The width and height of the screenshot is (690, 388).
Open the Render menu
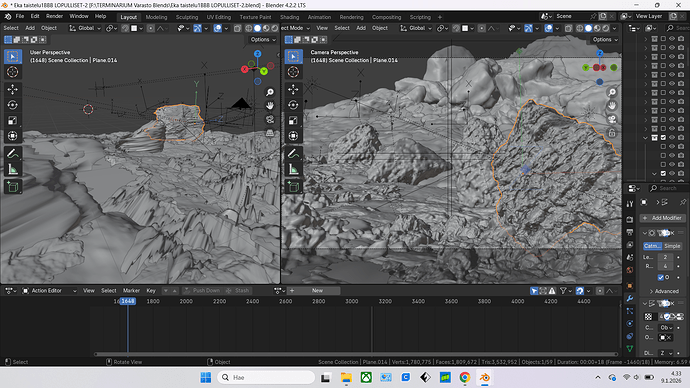click(x=55, y=16)
